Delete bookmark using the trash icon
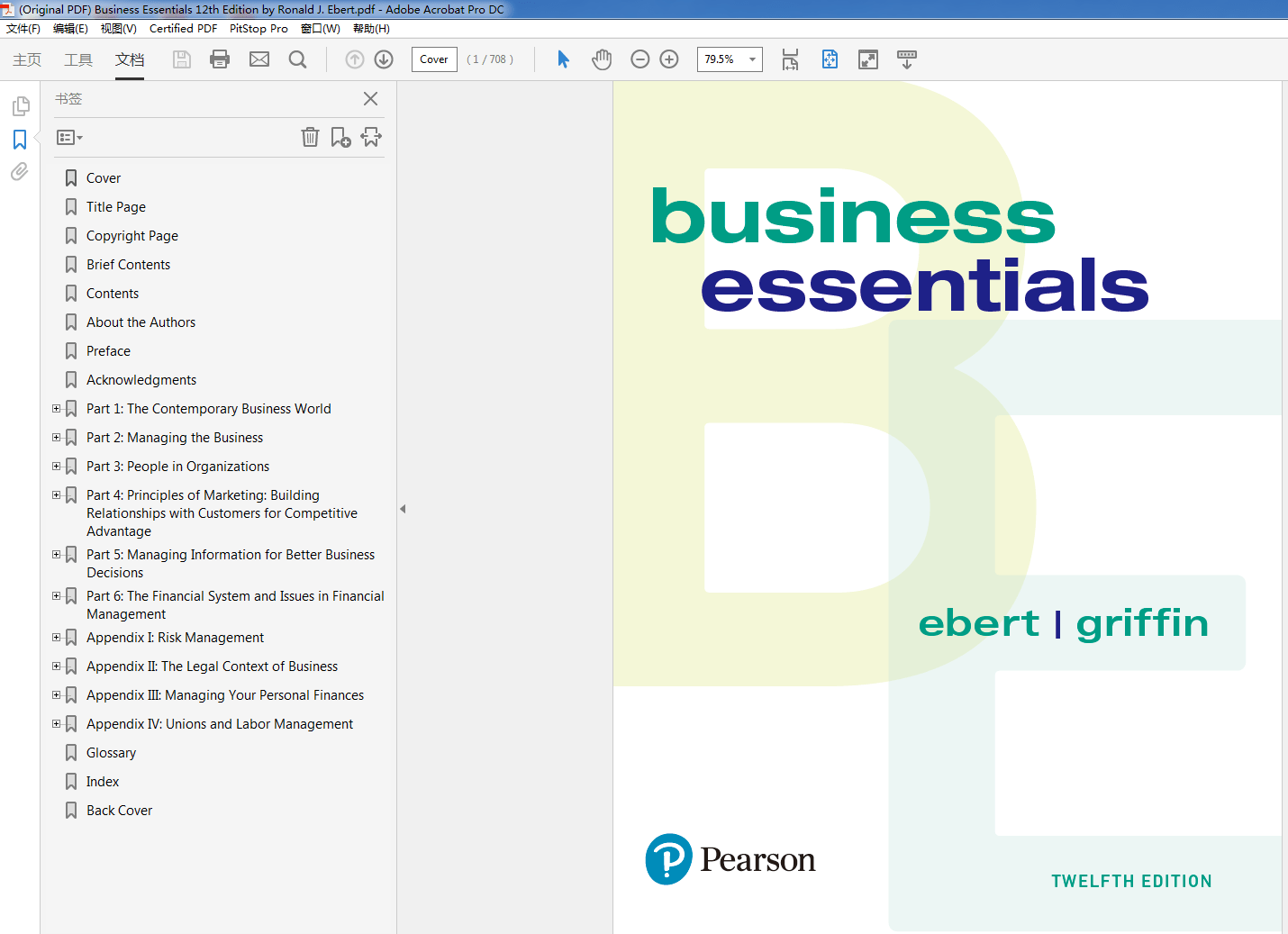The width and height of the screenshot is (1288, 934). click(310, 137)
